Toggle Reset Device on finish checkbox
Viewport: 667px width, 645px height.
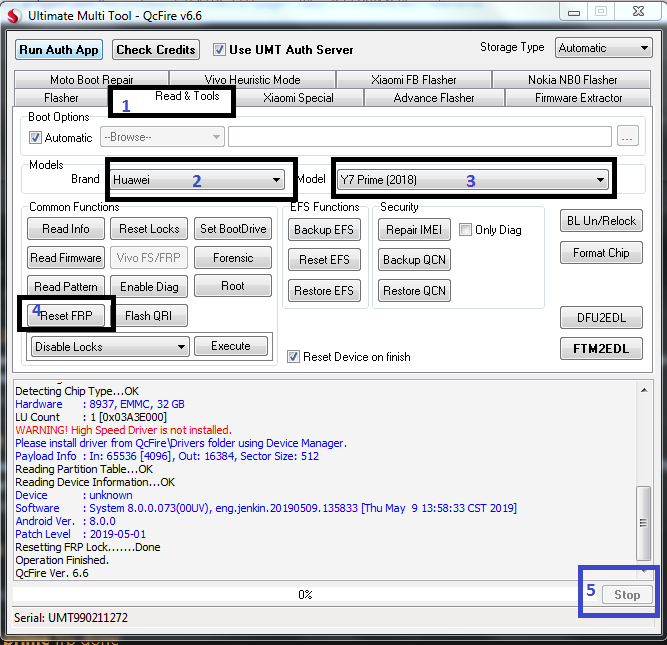(293, 357)
